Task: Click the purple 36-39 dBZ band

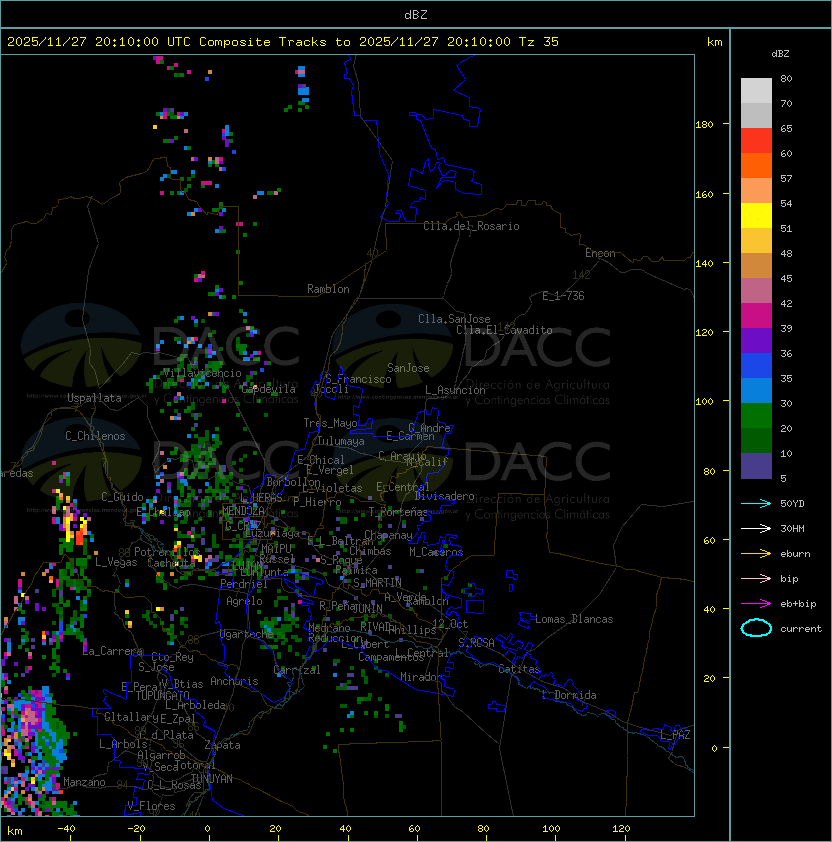Action: click(756, 341)
